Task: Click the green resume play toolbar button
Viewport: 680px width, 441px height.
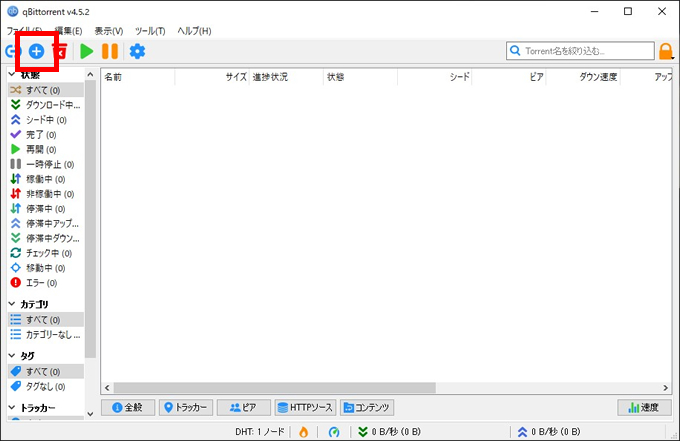Action: [87, 51]
